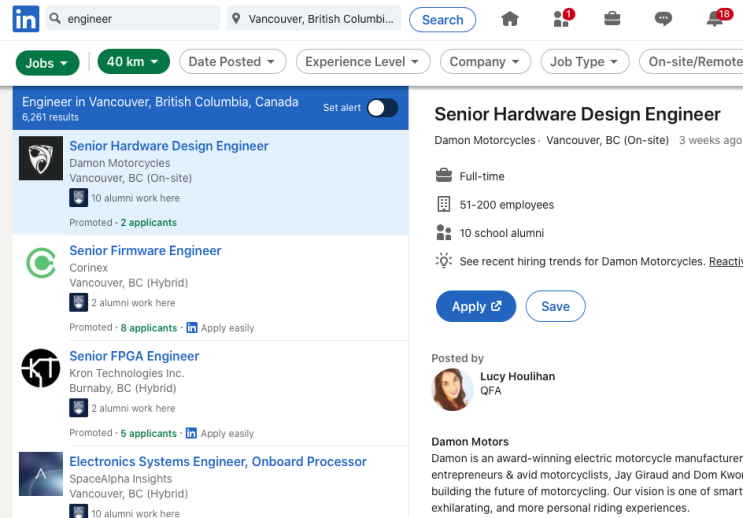Open the Jobs filter dropdown
The width and height of the screenshot is (743, 518).
tap(47, 63)
